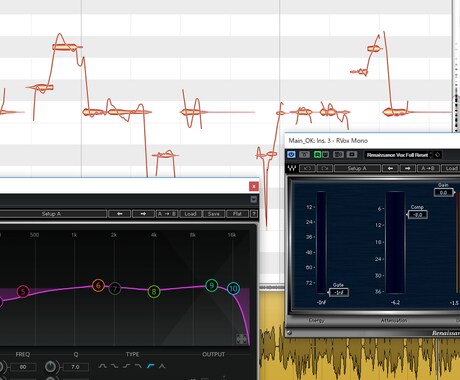Click the Undo button in RVox toolbar
This screenshot has height=380, width=460.
[307, 168]
